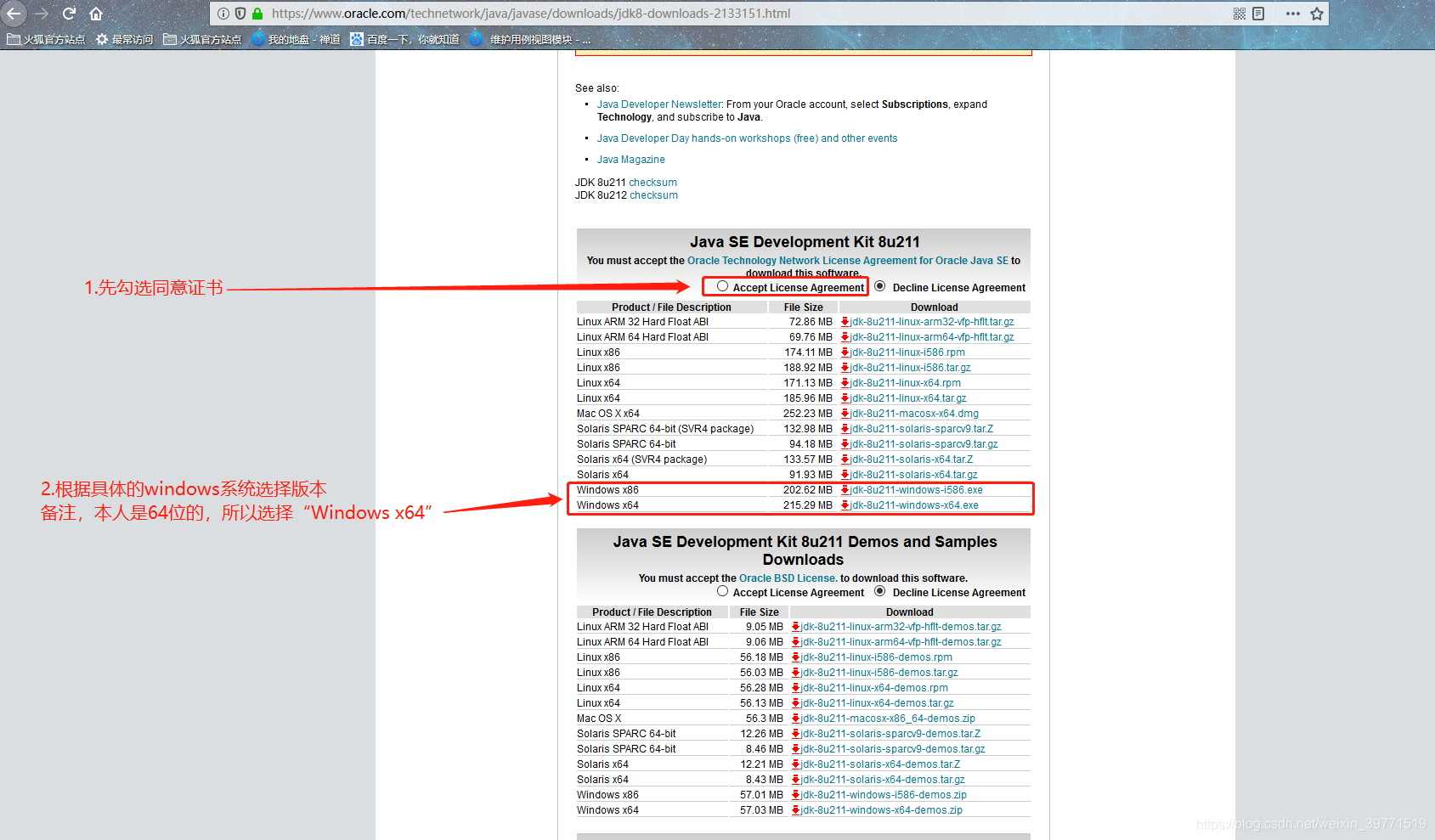Open the 我的地盘 - 禅道 bookmark
Screen dimensions: 1435x840
click(x=296, y=39)
